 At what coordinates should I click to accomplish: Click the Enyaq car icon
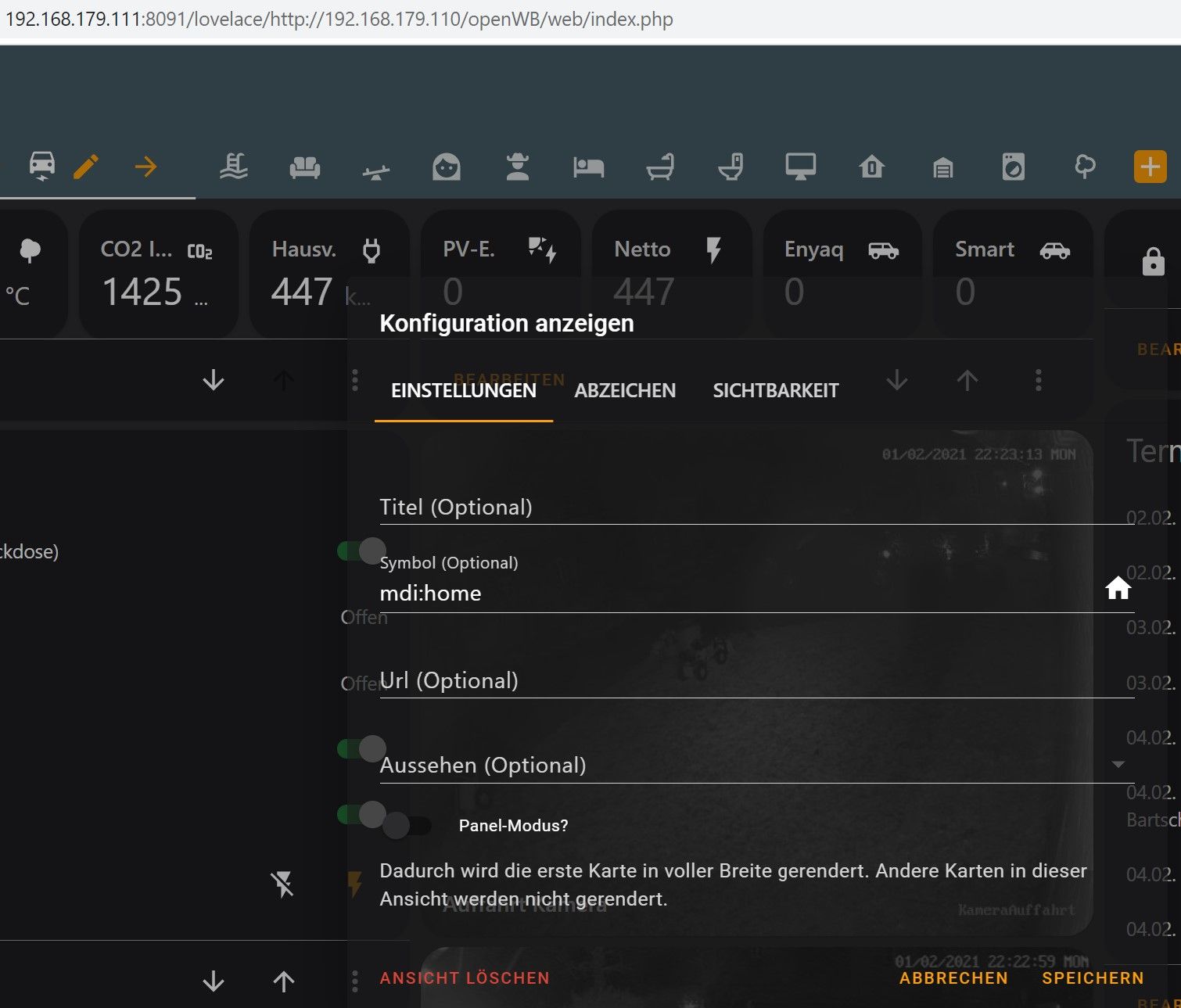[884, 250]
